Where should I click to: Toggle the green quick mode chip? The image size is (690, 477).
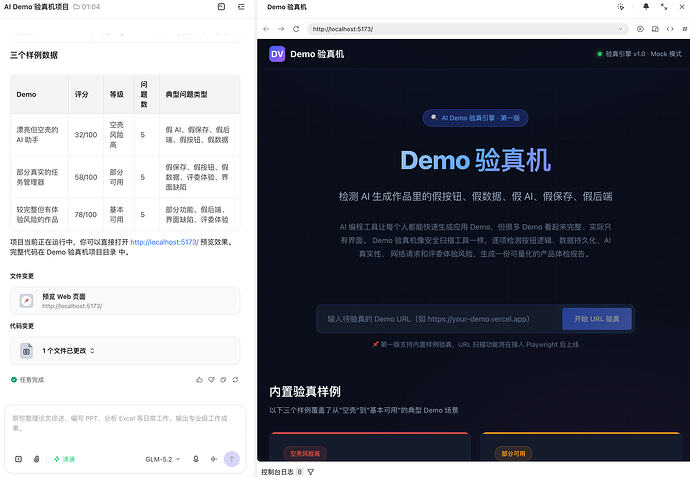click(x=64, y=459)
